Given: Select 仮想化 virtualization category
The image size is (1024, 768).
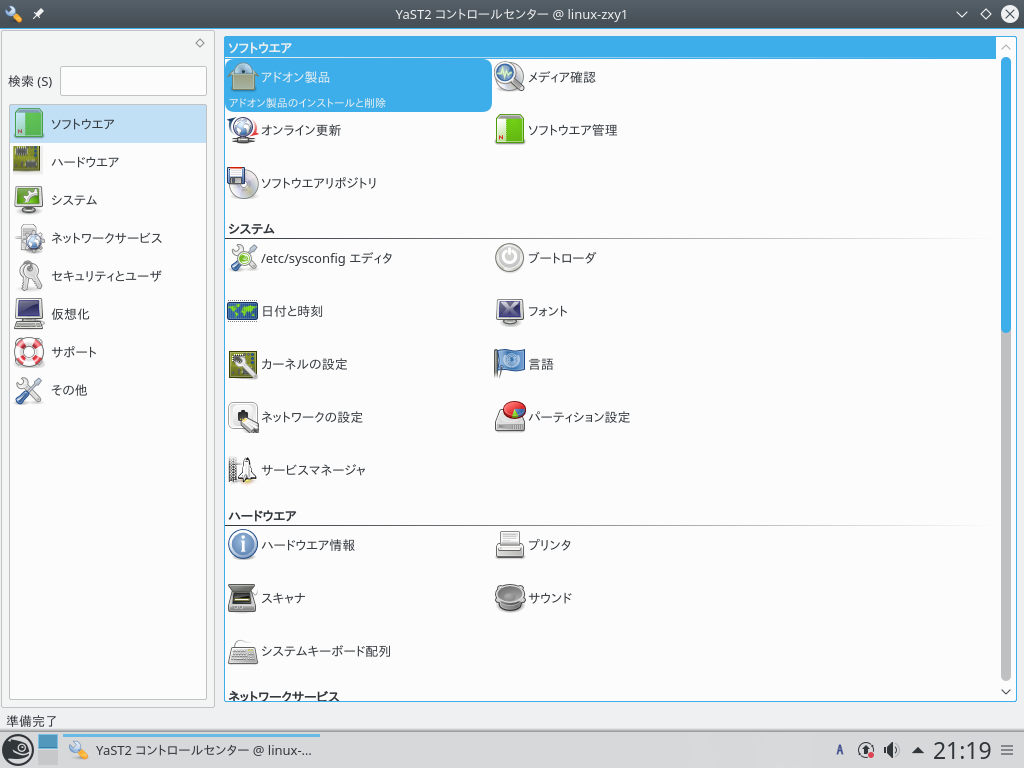Looking at the screenshot, I should 70,314.
